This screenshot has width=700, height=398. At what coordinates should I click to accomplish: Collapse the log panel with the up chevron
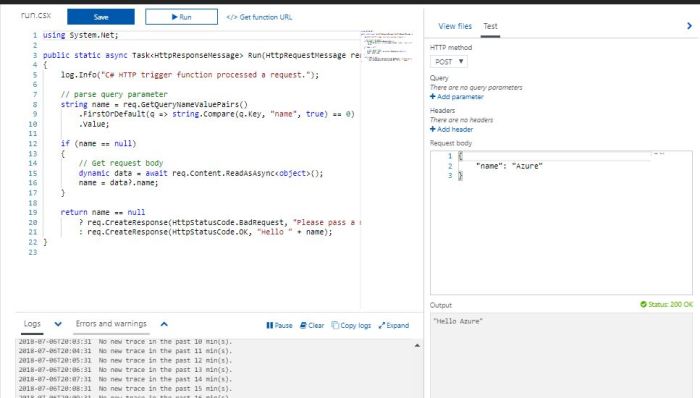pos(164,324)
